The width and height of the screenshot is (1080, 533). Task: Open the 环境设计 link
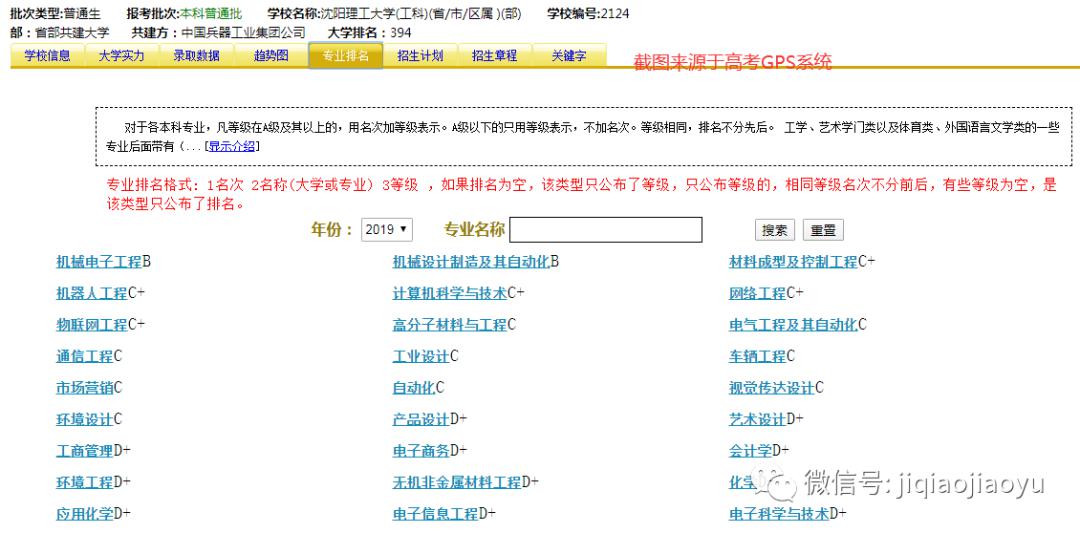pos(84,419)
